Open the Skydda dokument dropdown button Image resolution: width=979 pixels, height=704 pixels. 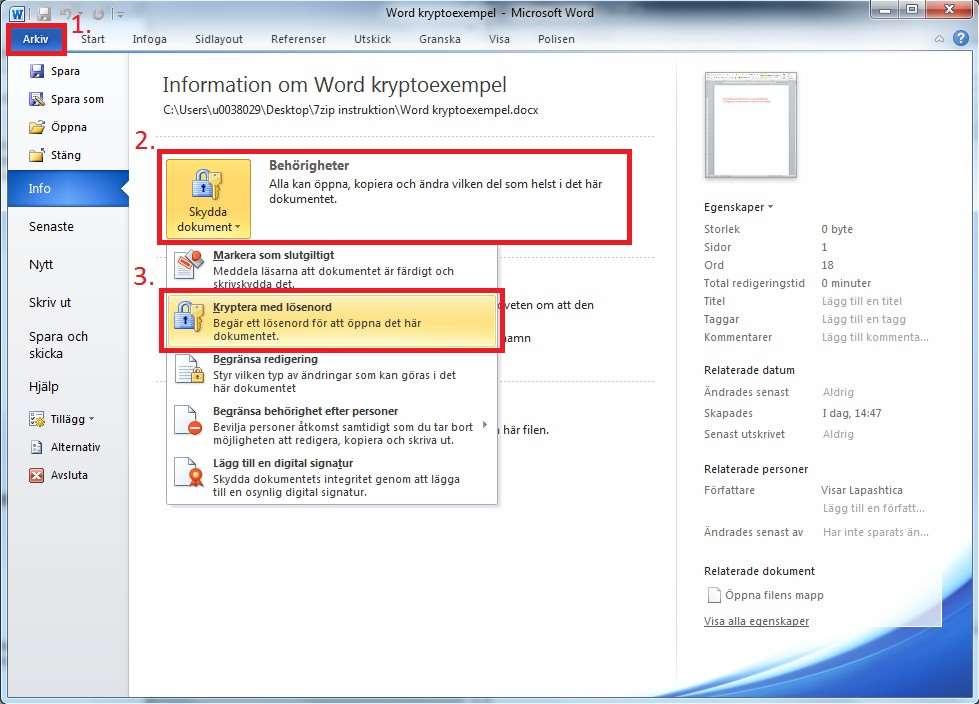[209, 198]
